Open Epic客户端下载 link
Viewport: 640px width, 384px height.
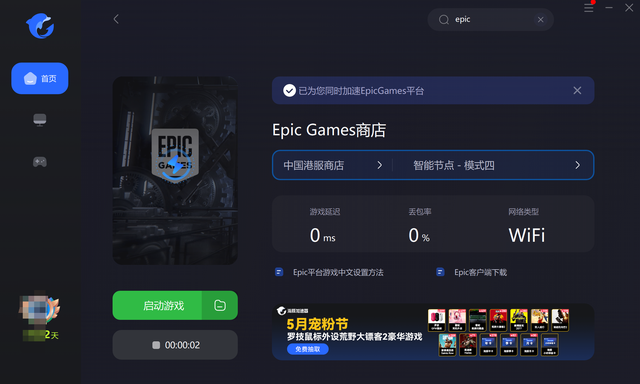(x=480, y=273)
